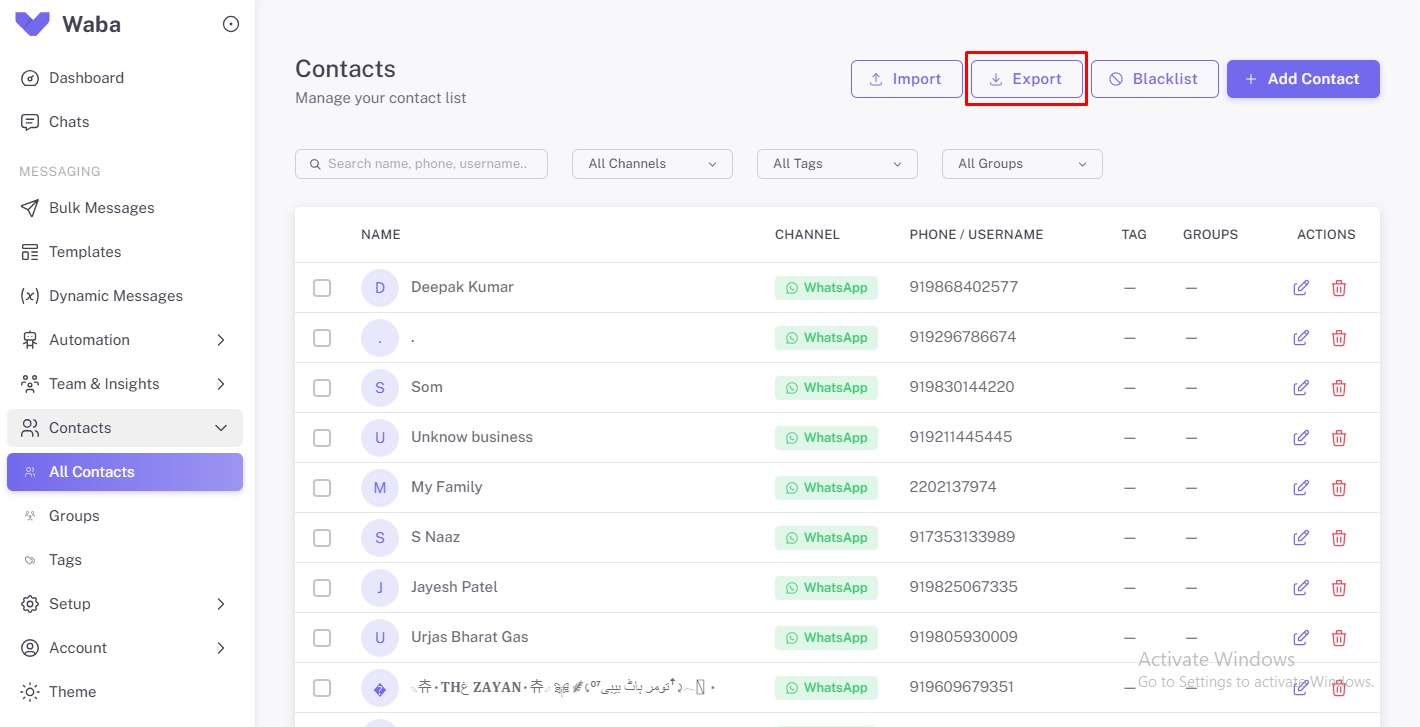
Task: Select the Chats sidebar item
Action: coord(68,121)
